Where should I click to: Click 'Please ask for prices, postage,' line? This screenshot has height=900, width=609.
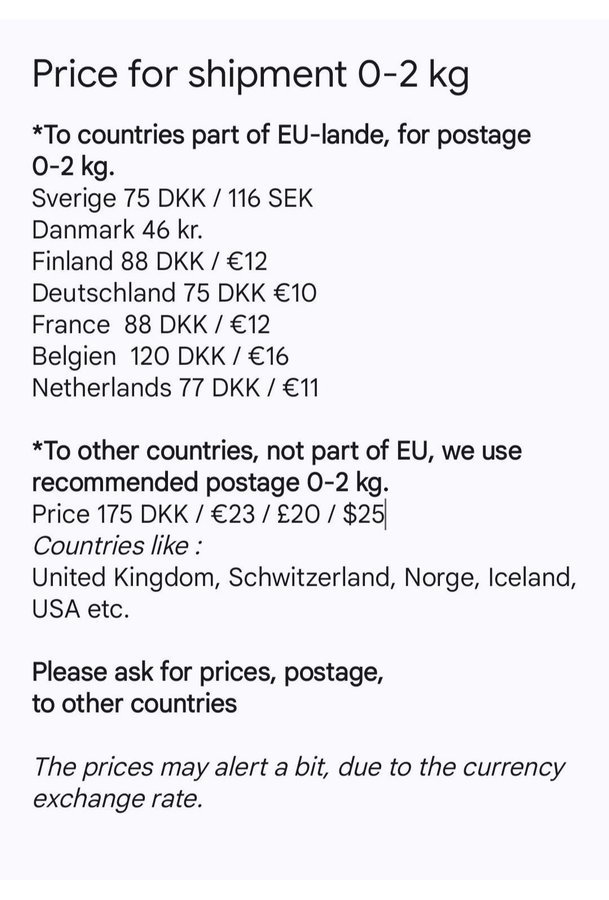coord(208,672)
